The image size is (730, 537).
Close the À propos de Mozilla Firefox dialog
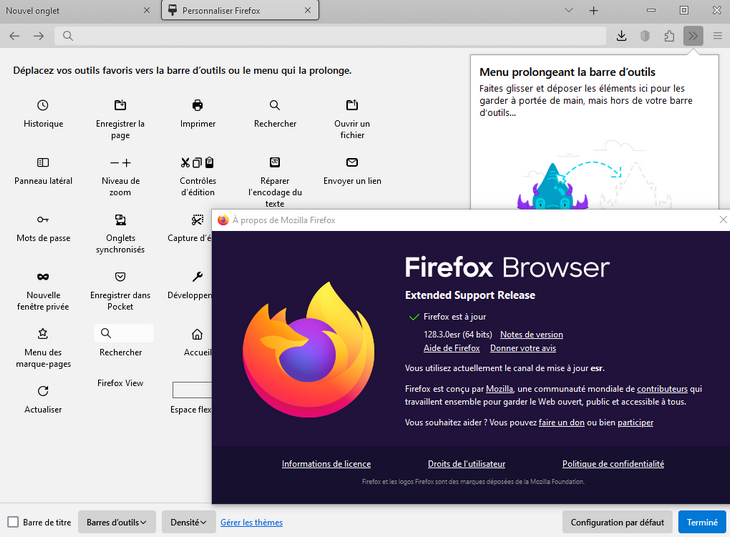click(x=723, y=220)
